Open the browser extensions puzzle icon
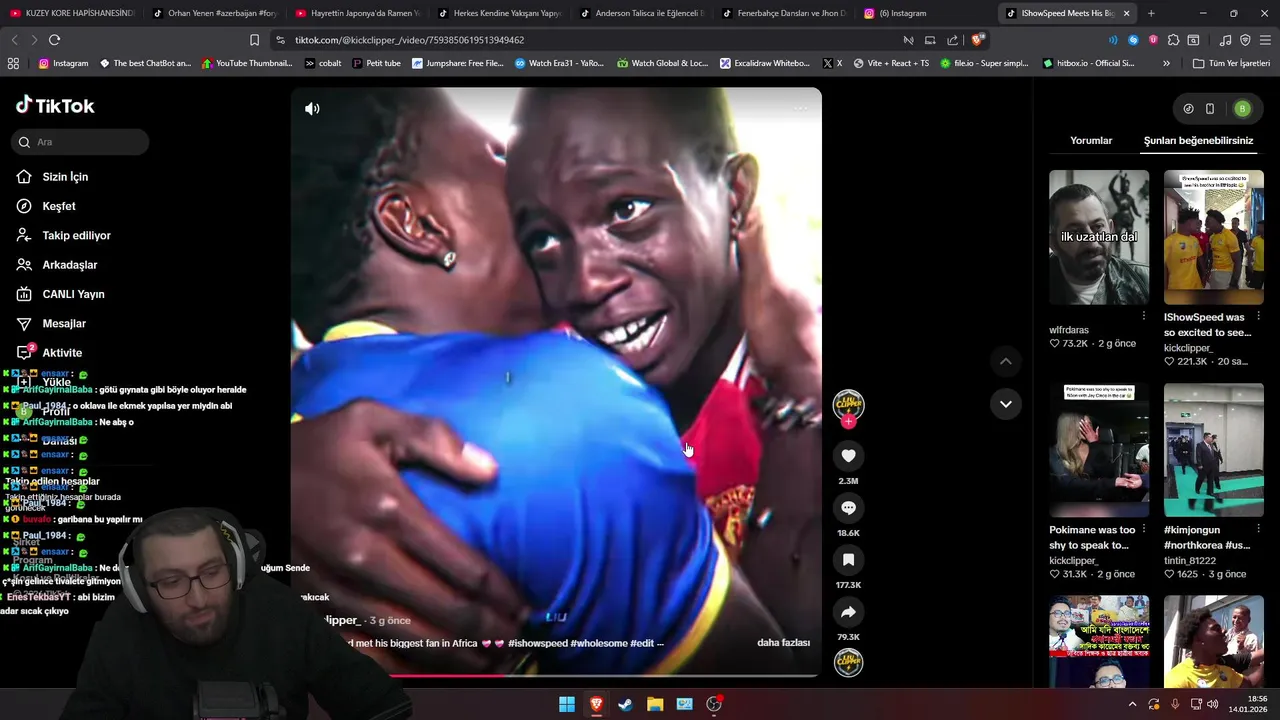Image resolution: width=1280 pixels, height=720 pixels. click(x=1173, y=40)
